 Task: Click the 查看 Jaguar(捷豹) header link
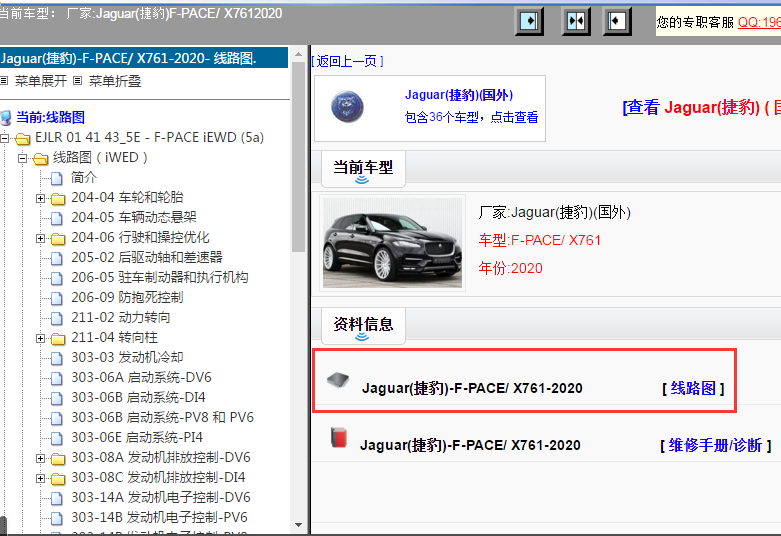701,107
